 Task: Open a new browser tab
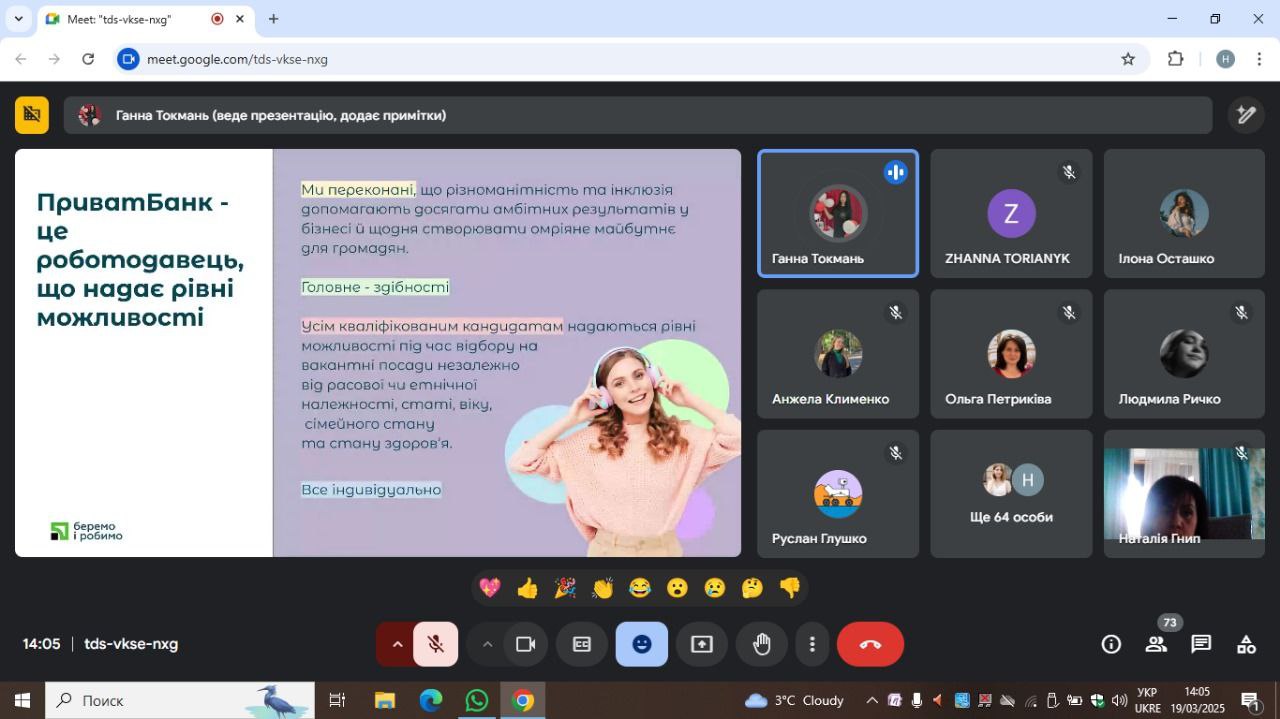(273, 19)
